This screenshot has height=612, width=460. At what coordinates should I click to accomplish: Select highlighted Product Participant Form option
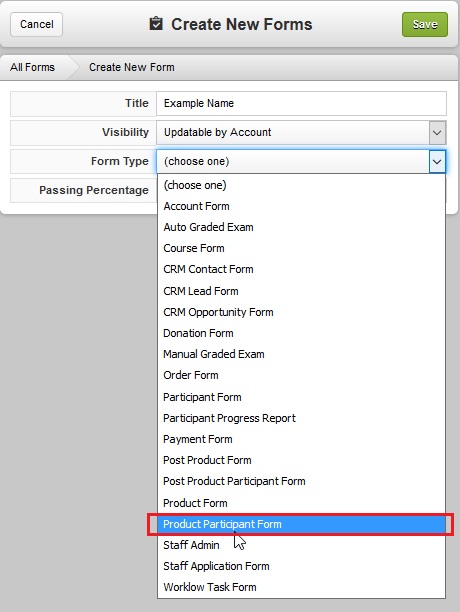pyautogui.click(x=301, y=524)
